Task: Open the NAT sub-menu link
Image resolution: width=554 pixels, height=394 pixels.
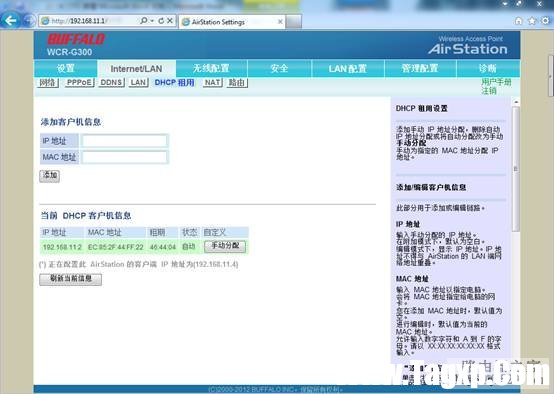Action: pyautogui.click(x=213, y=83)
